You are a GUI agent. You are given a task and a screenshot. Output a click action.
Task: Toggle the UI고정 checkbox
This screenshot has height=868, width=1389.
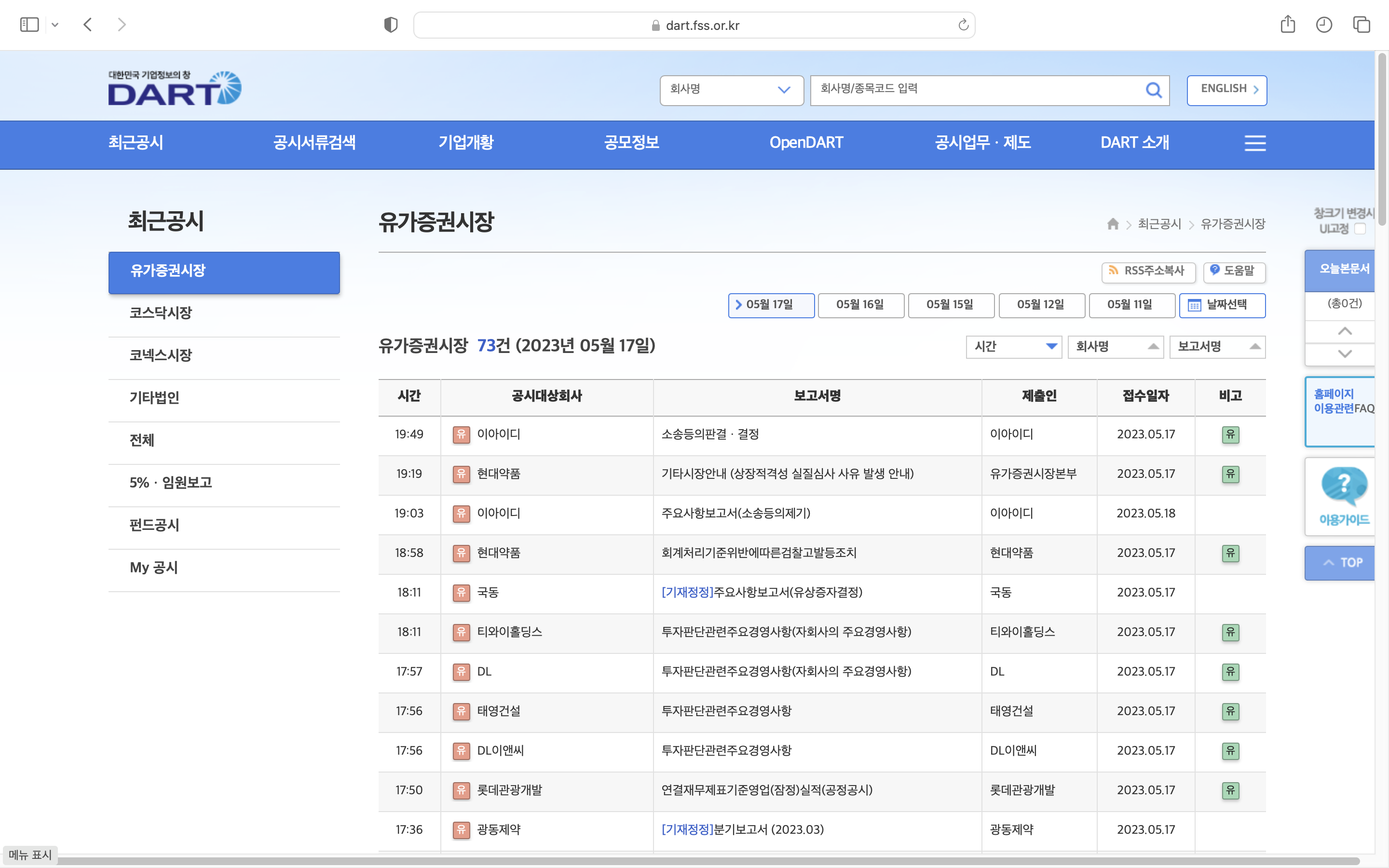1360,229
